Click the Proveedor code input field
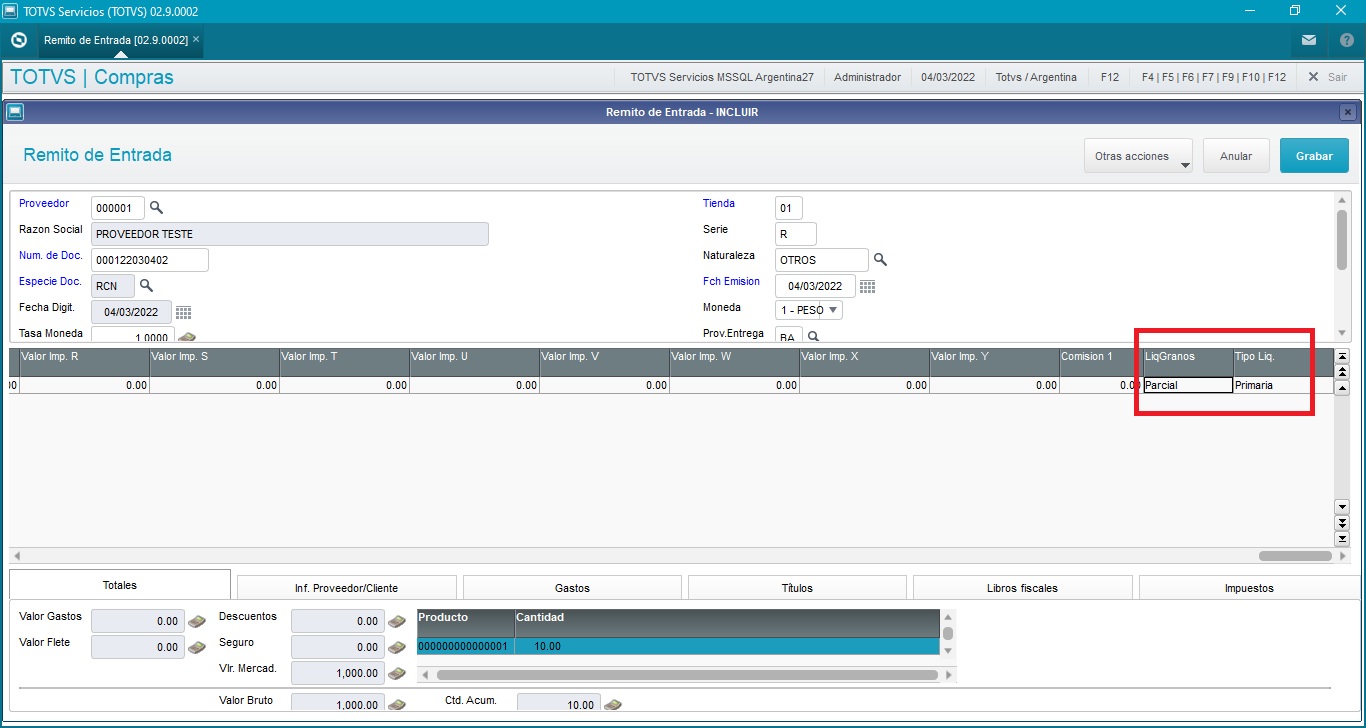1366x728 pixels. point(118,208)
